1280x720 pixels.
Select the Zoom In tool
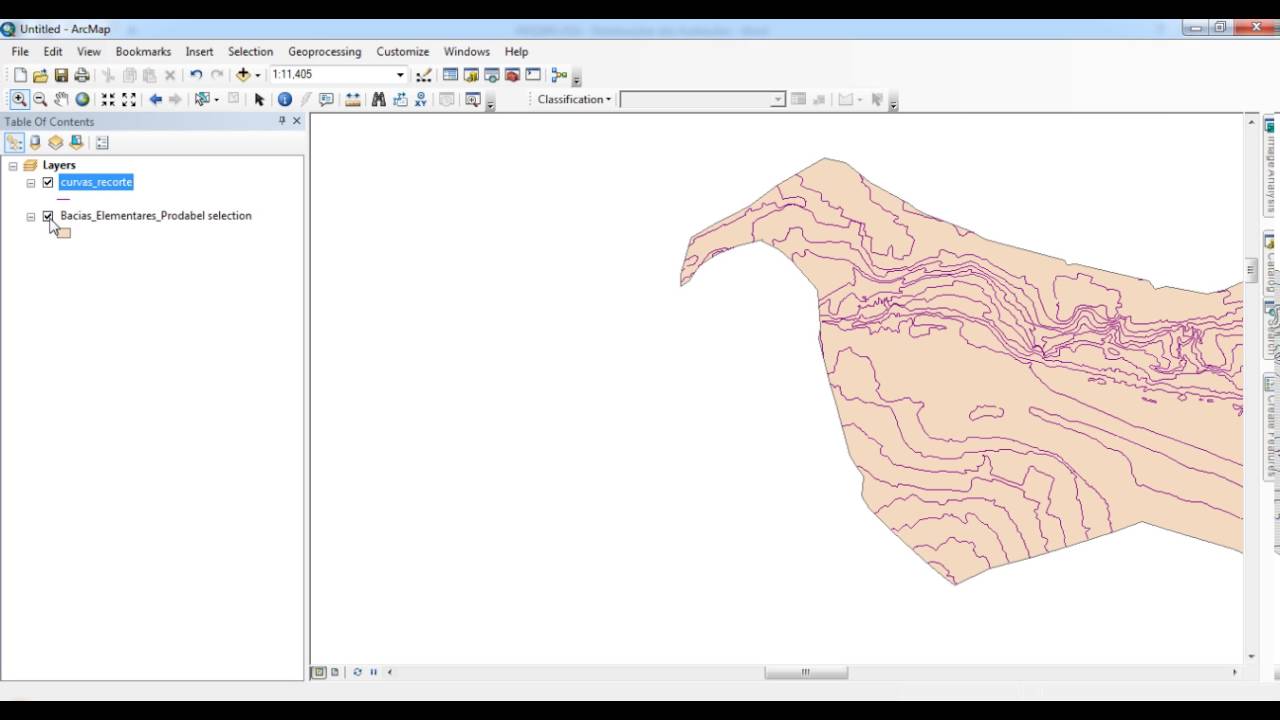(19, 99)
